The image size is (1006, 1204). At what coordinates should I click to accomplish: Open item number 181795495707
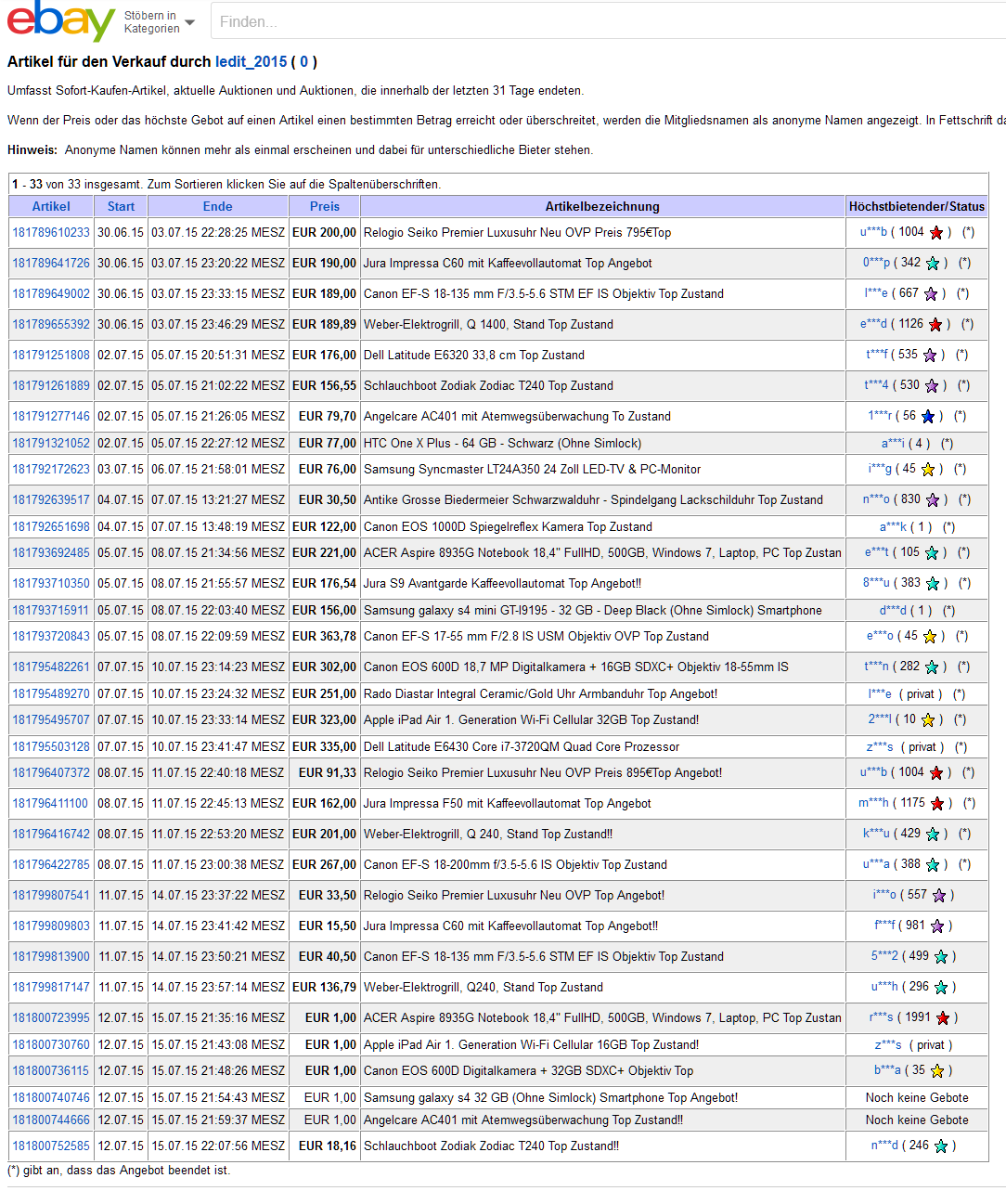(x=51, y=720)
